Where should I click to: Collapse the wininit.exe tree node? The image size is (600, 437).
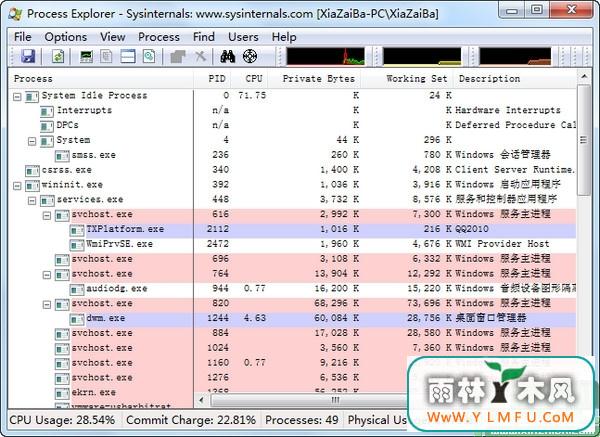[17, 186]
